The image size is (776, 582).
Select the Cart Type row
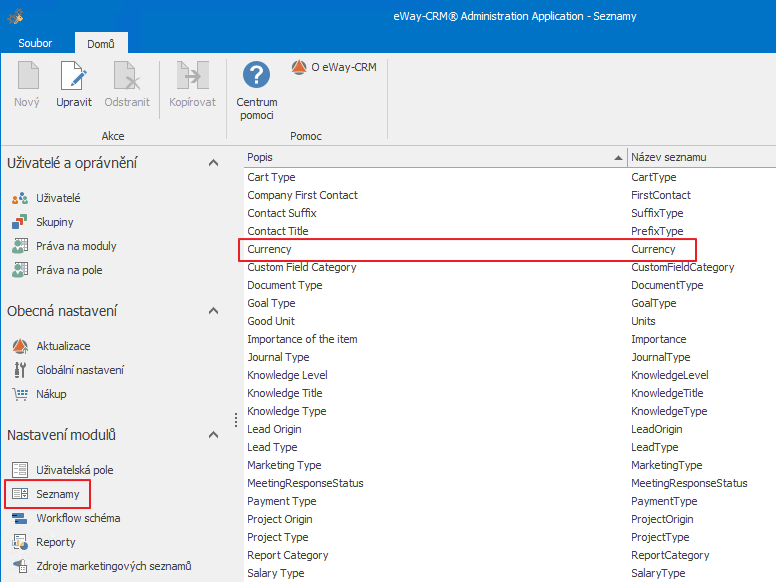(x=510, y=177)
